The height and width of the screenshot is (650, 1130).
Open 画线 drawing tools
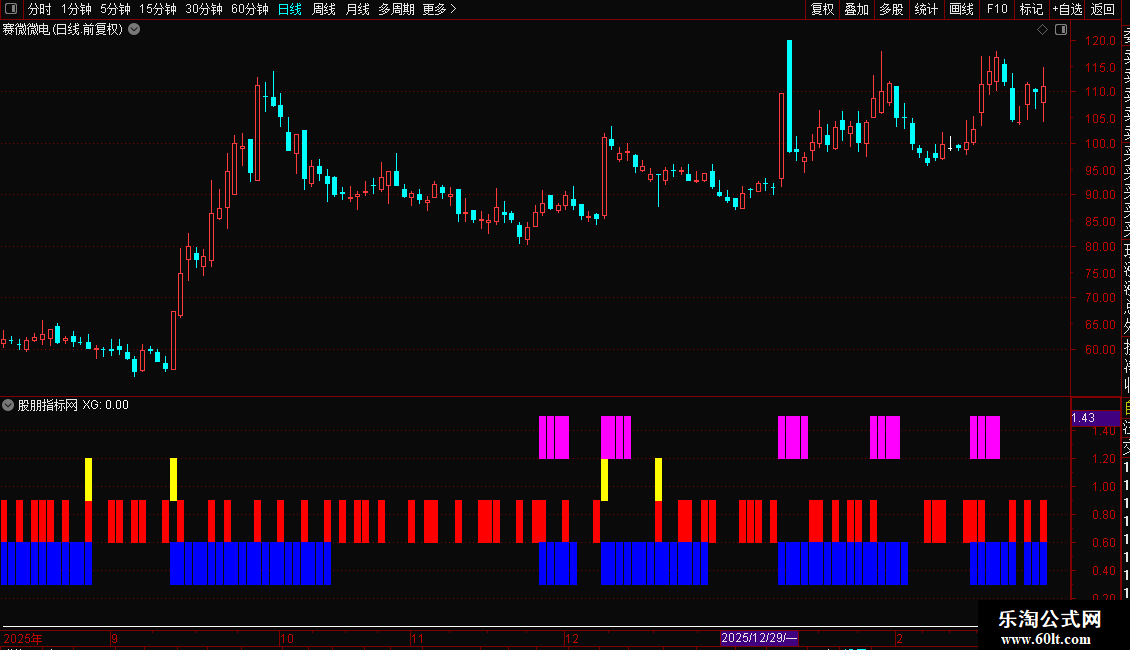point(961,9)
